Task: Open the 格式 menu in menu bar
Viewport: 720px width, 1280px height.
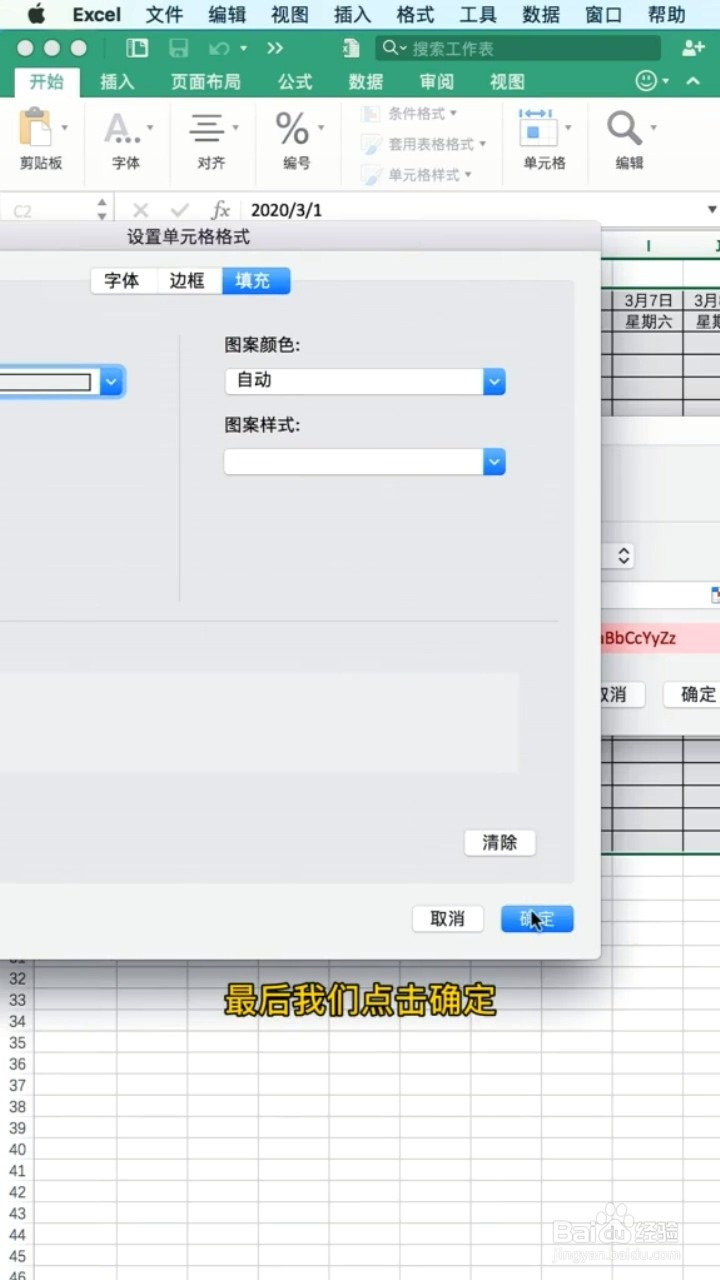Action: click(415, 15)
